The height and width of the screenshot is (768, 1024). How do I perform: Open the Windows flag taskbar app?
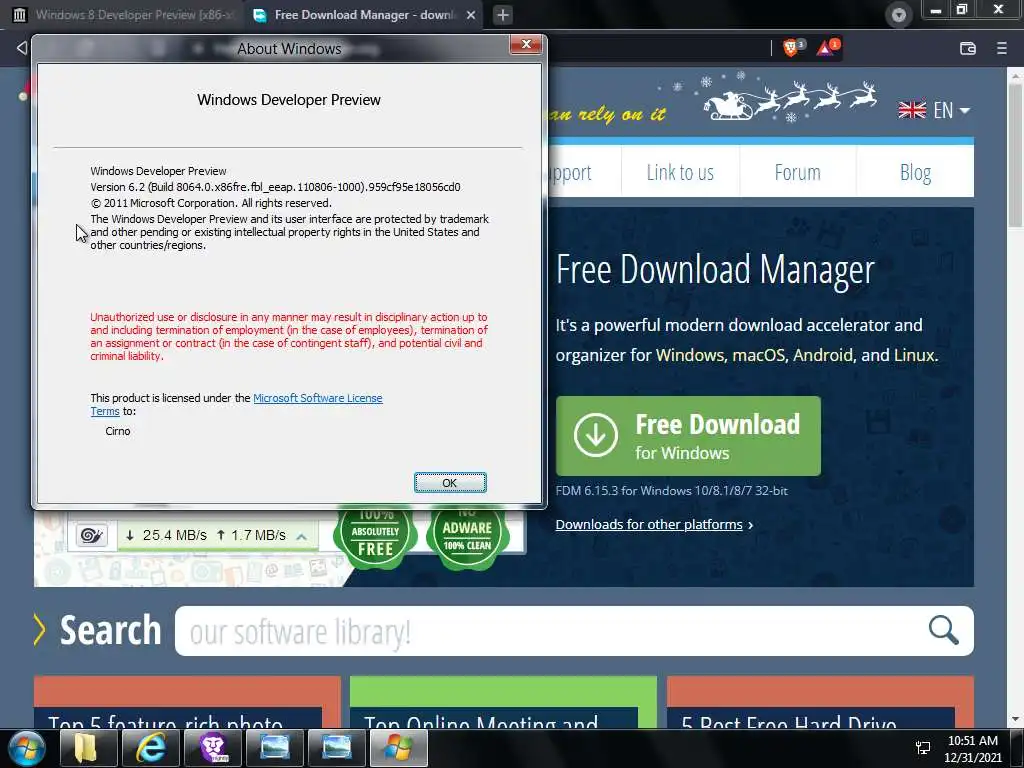tap(398, 748)
